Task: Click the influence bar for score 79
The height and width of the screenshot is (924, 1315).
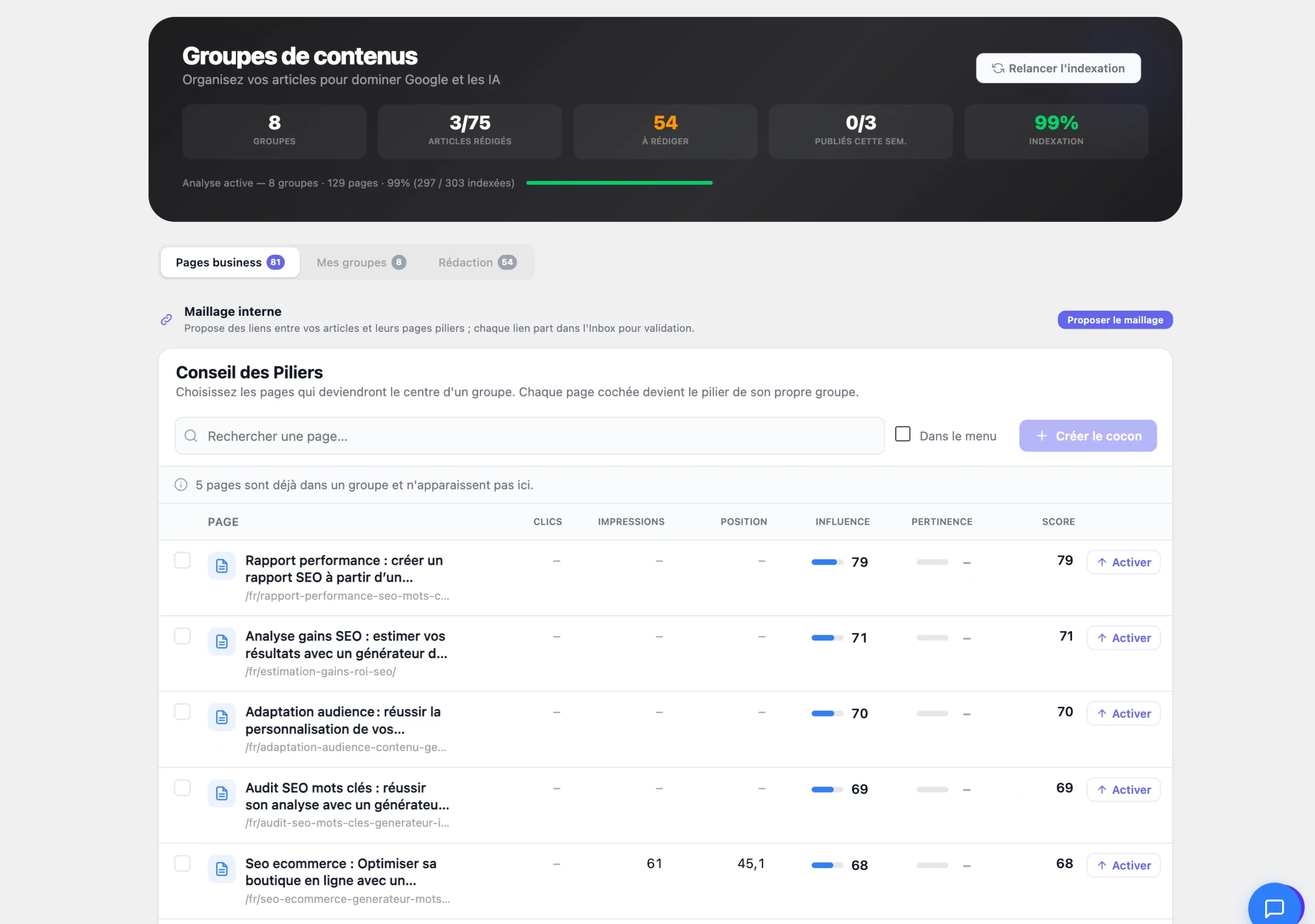Action: coord(827,562)
